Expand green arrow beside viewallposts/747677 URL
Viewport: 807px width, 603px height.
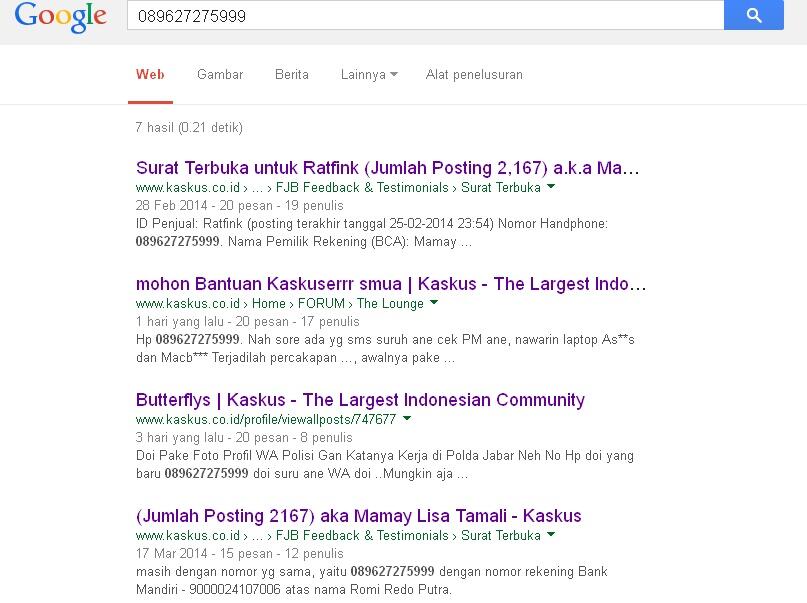click(407, 418)
